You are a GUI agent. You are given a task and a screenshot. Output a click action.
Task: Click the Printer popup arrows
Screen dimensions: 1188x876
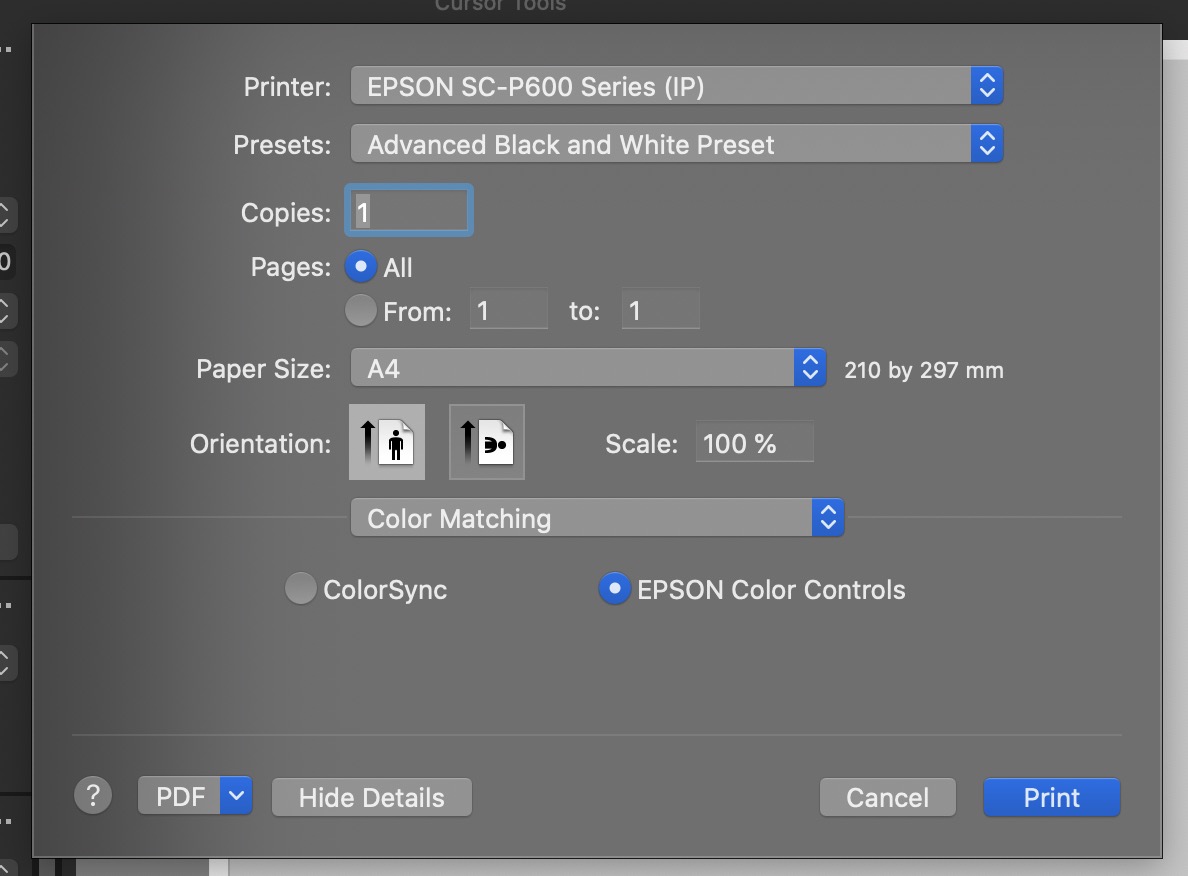986,87
